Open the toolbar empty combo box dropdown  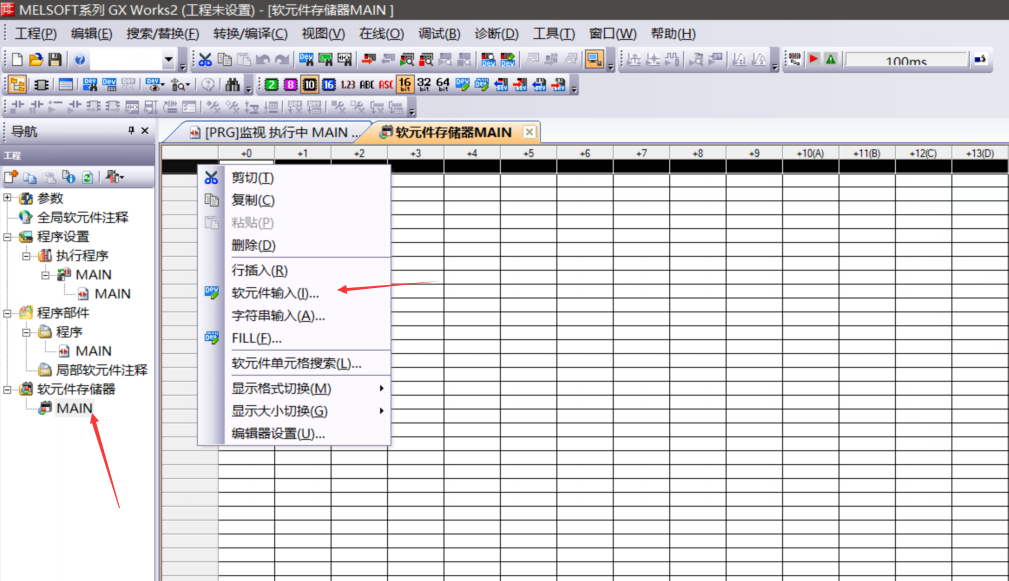[169, 60]
